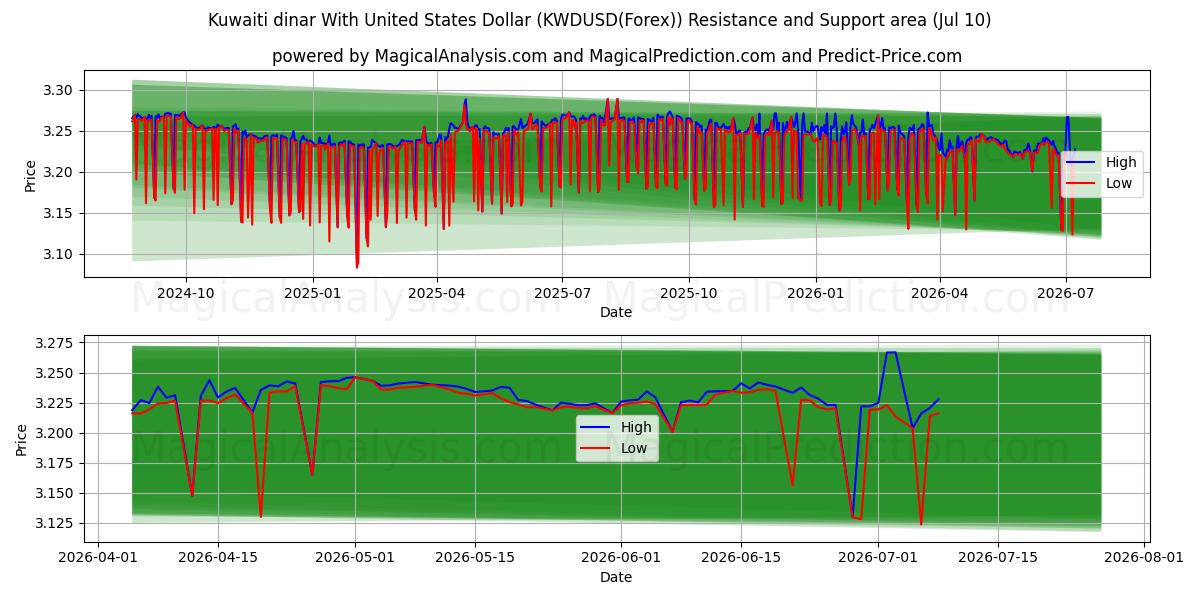This screenshot has width=1200, height=600.
Task: Click the '2024-10' x-axis label in the top chart
Action: (186, 294)
